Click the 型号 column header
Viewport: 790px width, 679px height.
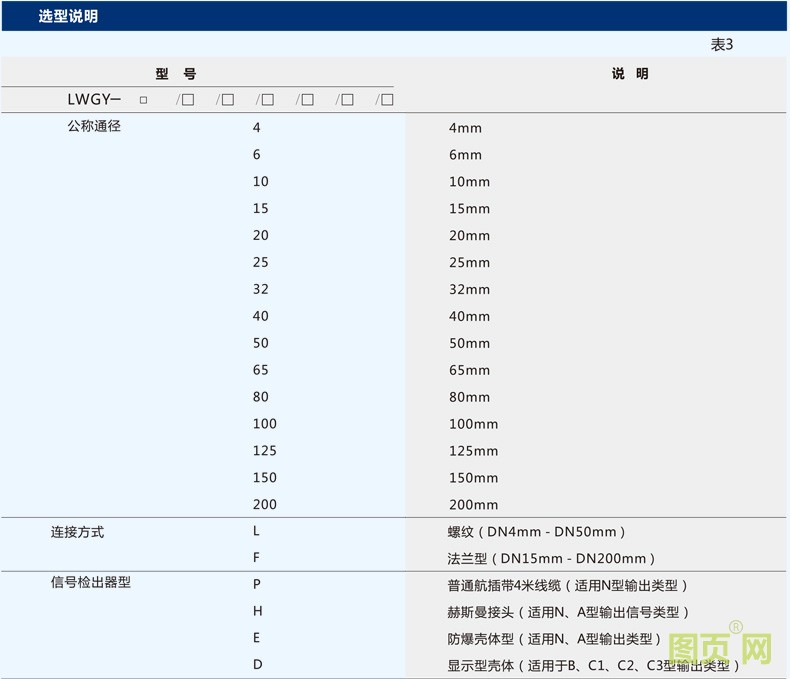pyautogui.click(x=176, y=74)
